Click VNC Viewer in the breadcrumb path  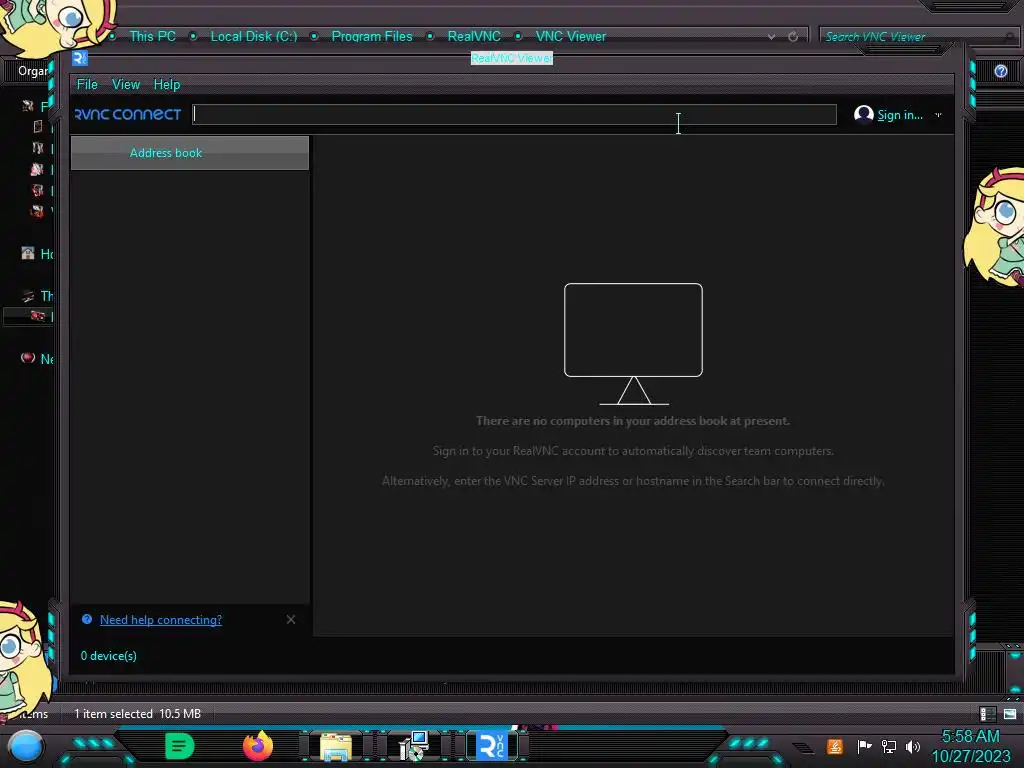570,37
